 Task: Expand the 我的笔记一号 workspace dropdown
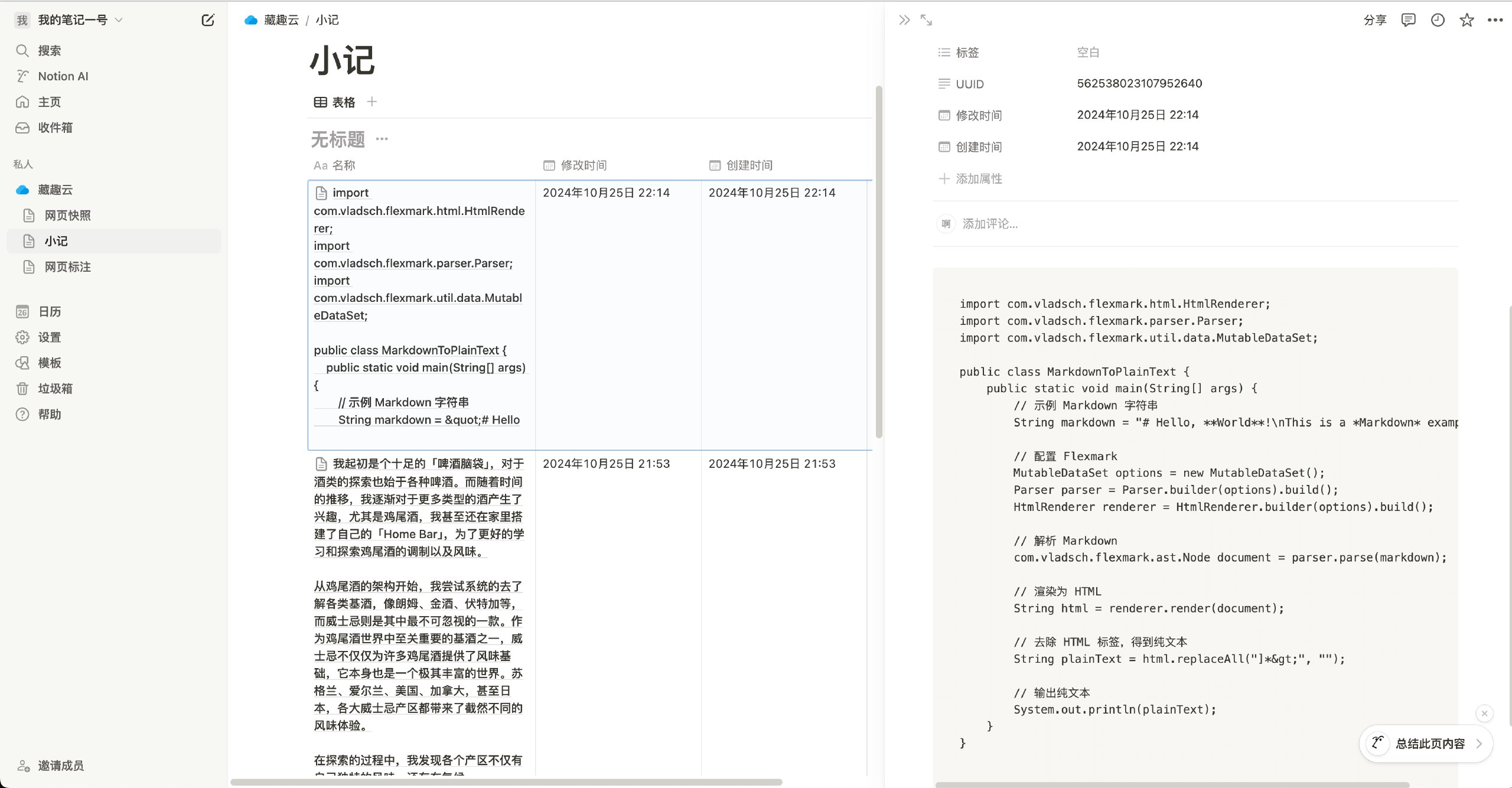[69, 20]
